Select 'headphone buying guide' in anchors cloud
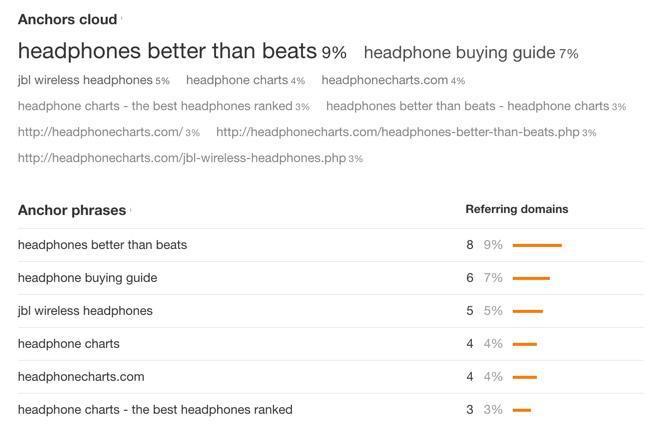660x426 pixels. click(459, 53)
